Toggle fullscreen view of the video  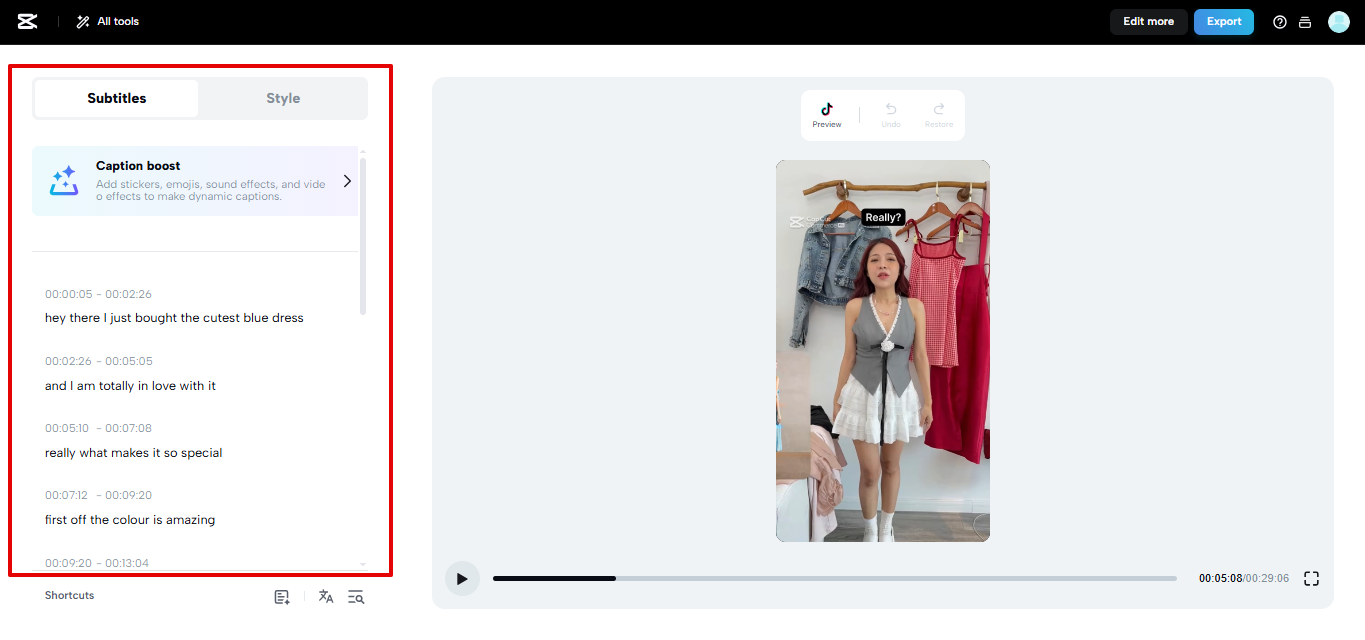point(1311,578)
